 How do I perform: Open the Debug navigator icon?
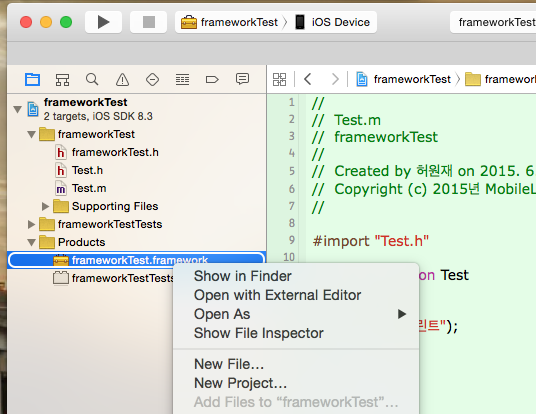point(182,80)
